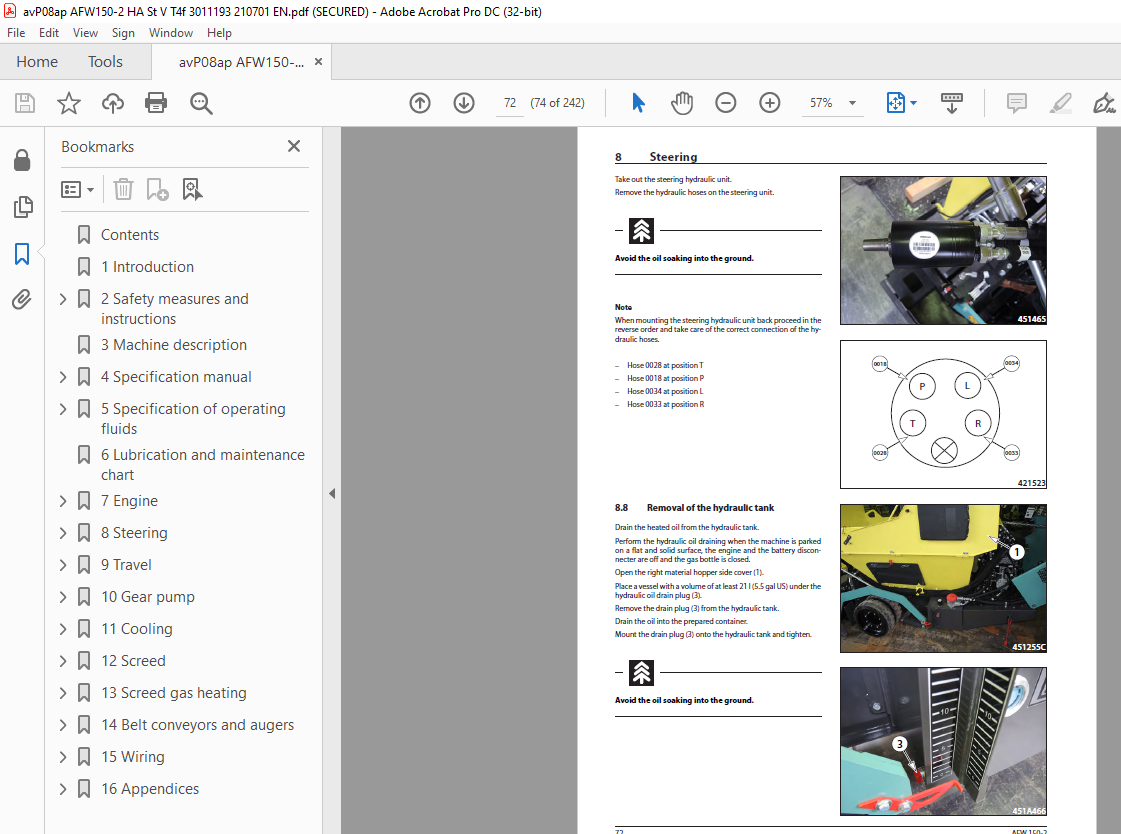Viewport: 1121px width, 834px height.
Task: Expand the 11 Cooling bookmark
Action: click(63, 629)
